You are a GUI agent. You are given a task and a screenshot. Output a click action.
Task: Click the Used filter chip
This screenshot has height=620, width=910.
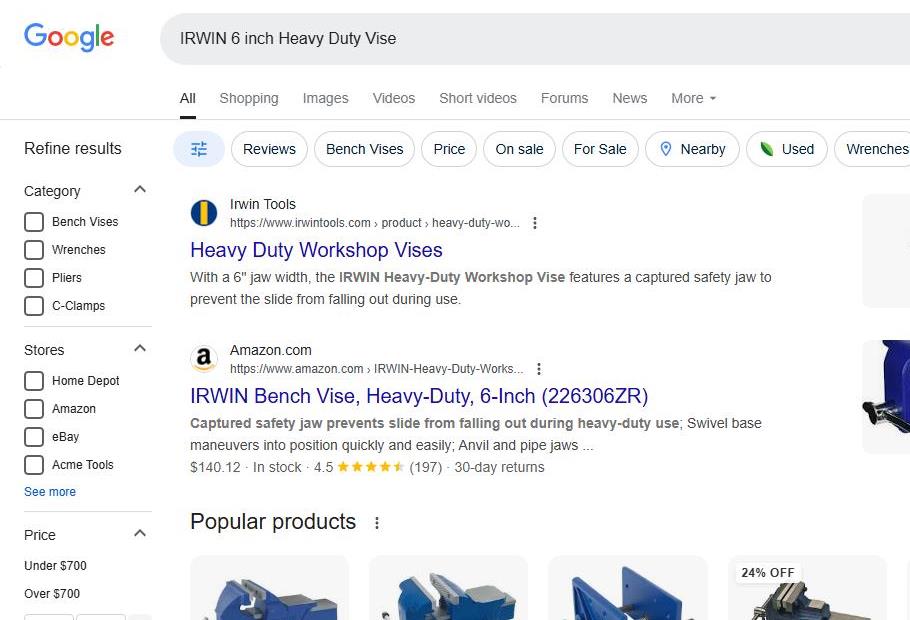tap(786, 149)
